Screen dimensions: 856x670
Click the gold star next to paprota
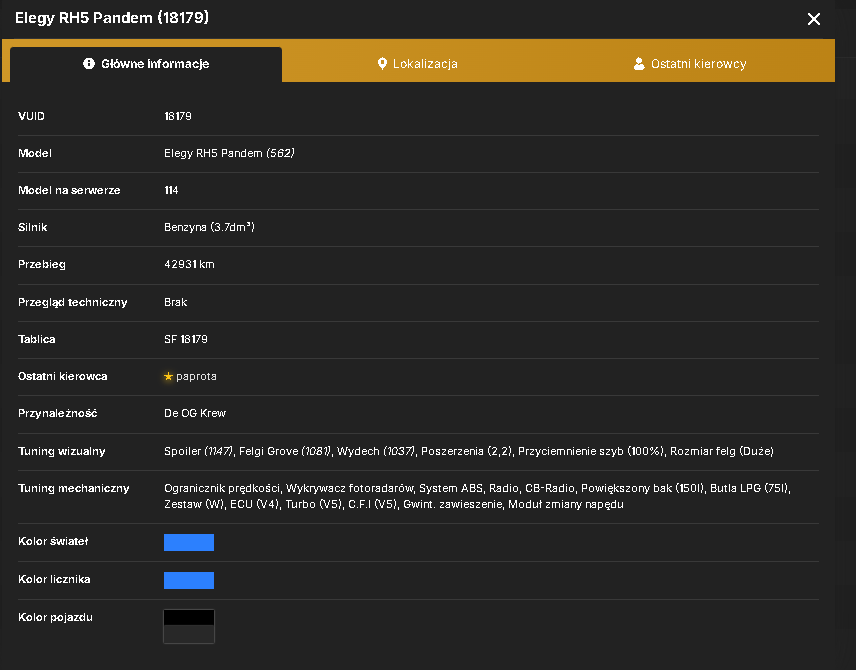[x=168, y=376]
